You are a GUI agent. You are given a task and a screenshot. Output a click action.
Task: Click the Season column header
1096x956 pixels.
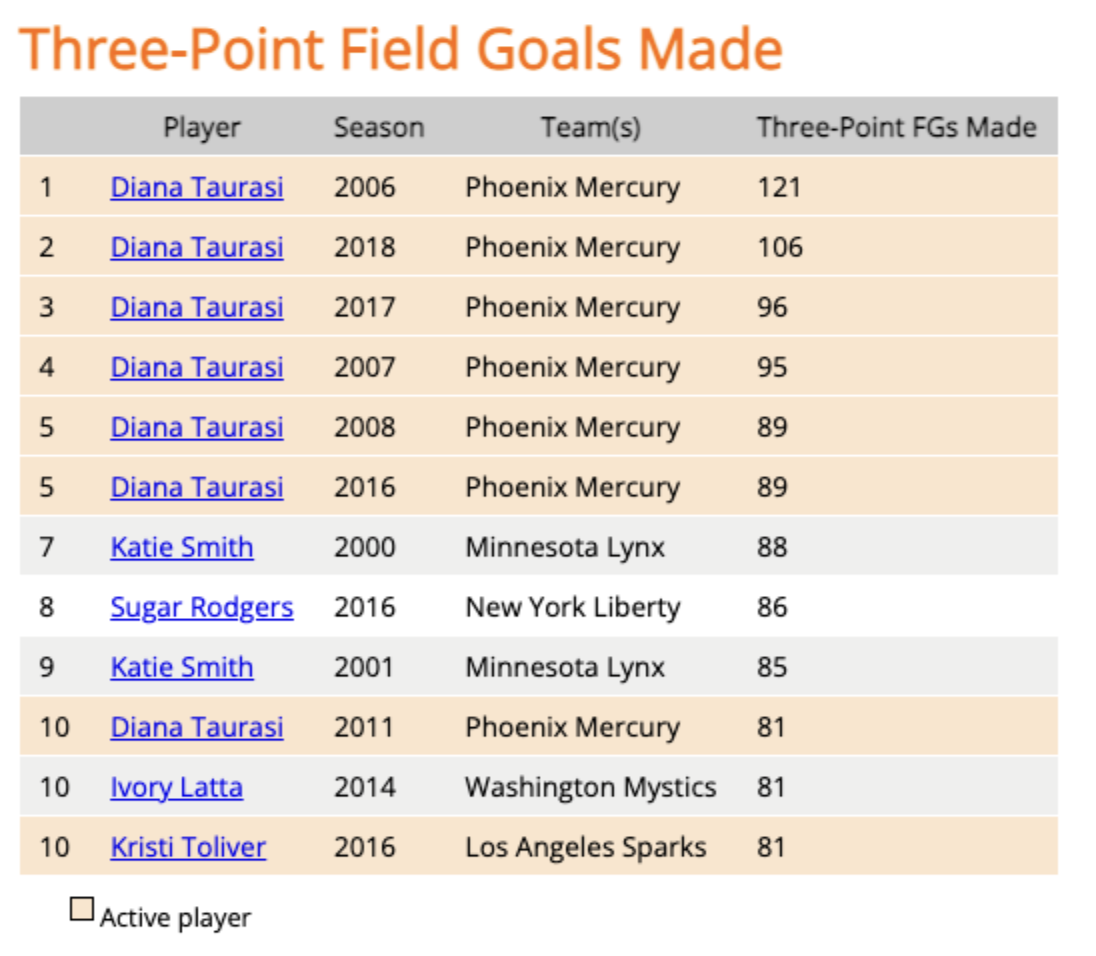coord(378,127)
